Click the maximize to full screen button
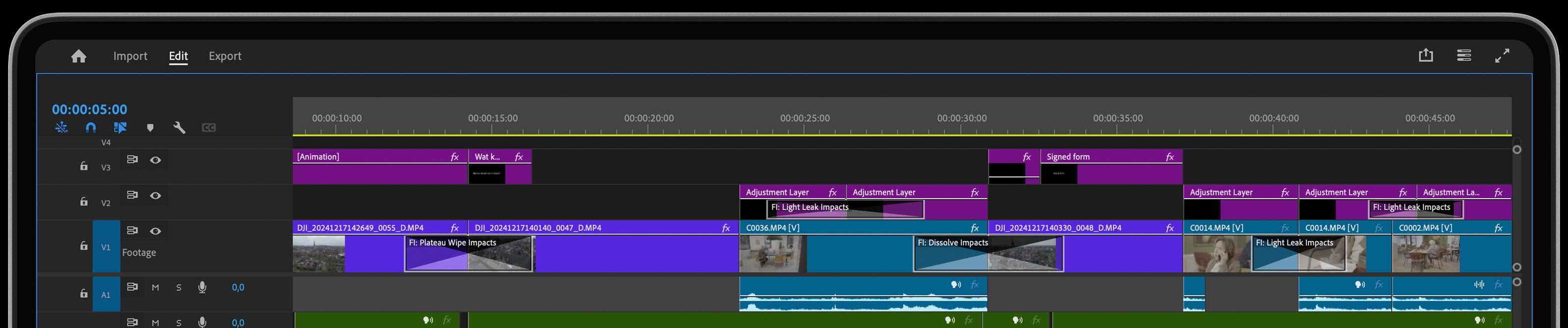The height and width of the screenshot is (328, 1568). (1502, 55)
